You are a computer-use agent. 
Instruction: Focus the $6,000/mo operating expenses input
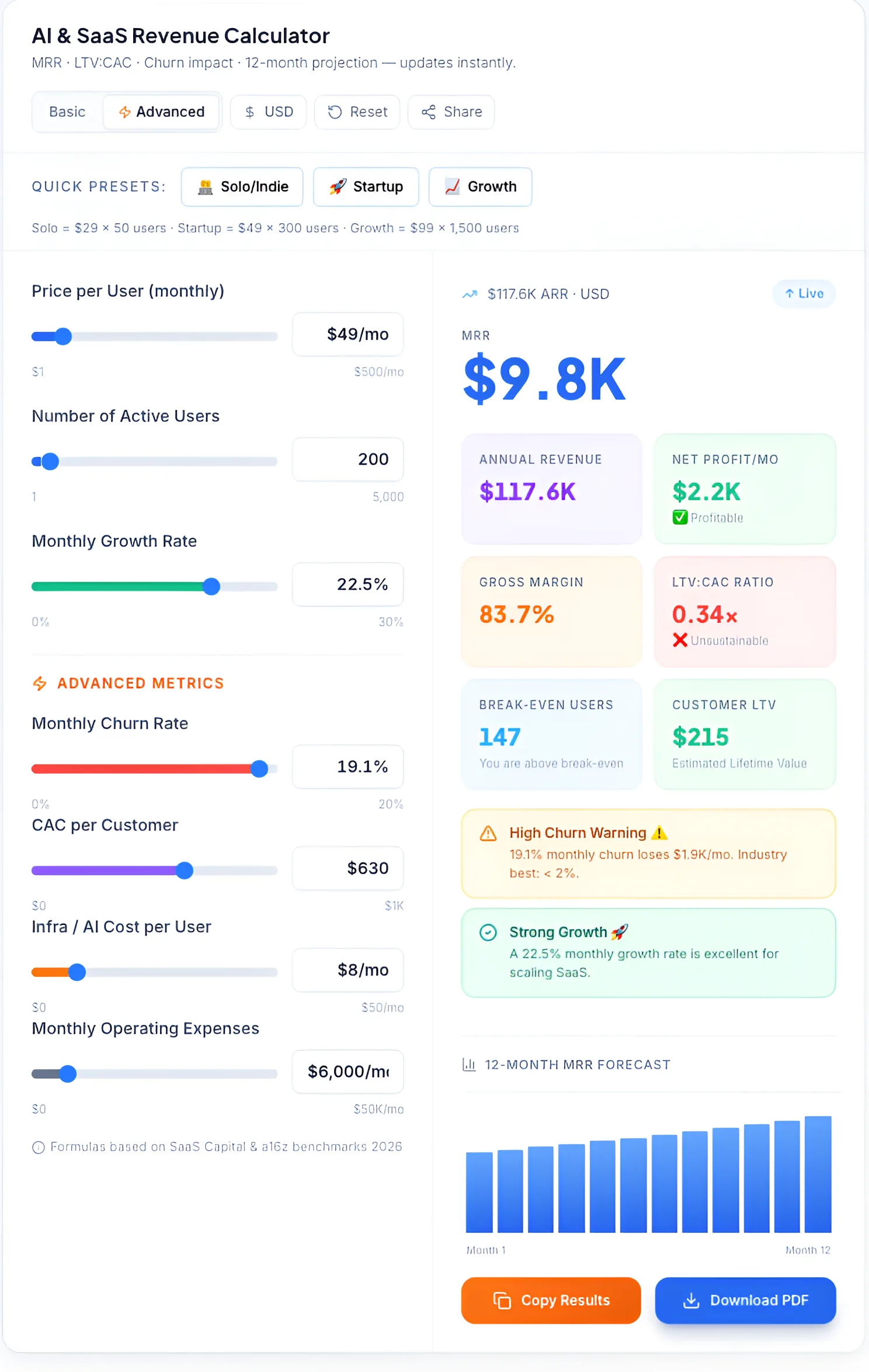(348, 1072)
